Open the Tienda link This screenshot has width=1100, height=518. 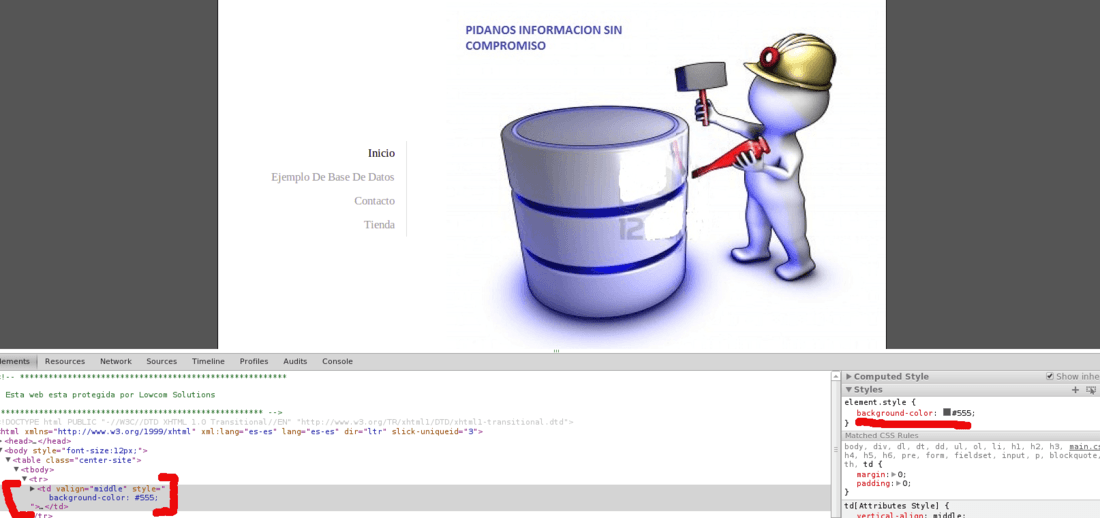pyautogui.click(x=379, y=225)
